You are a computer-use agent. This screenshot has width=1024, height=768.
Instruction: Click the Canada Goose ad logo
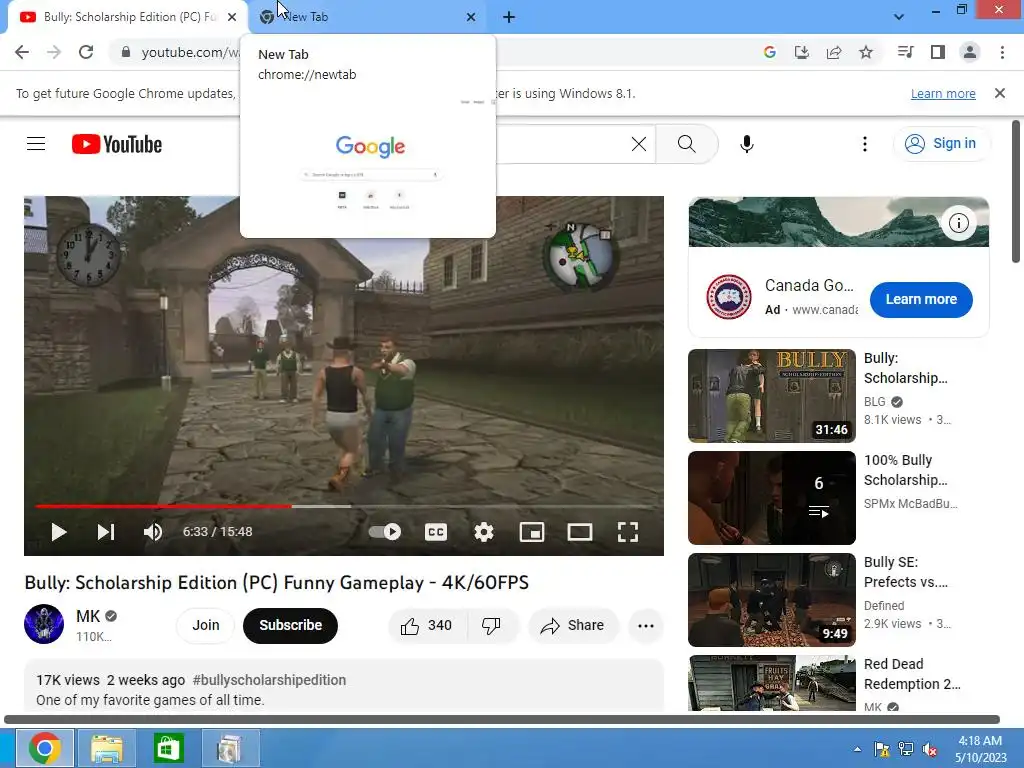coord(728,296)
